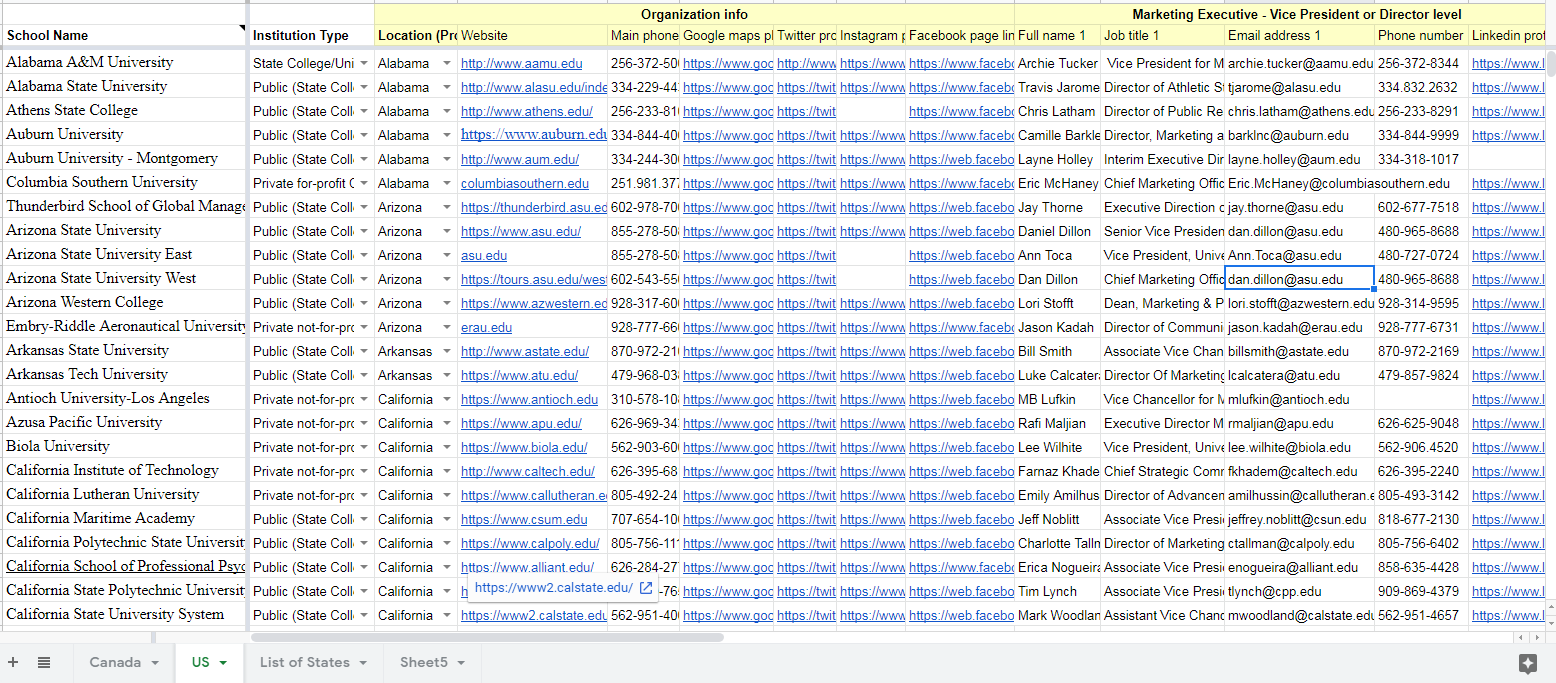Click the horizontal scrollbar thumb
The width and height of the screenshot is (1556, 683).
pos(487,637)
